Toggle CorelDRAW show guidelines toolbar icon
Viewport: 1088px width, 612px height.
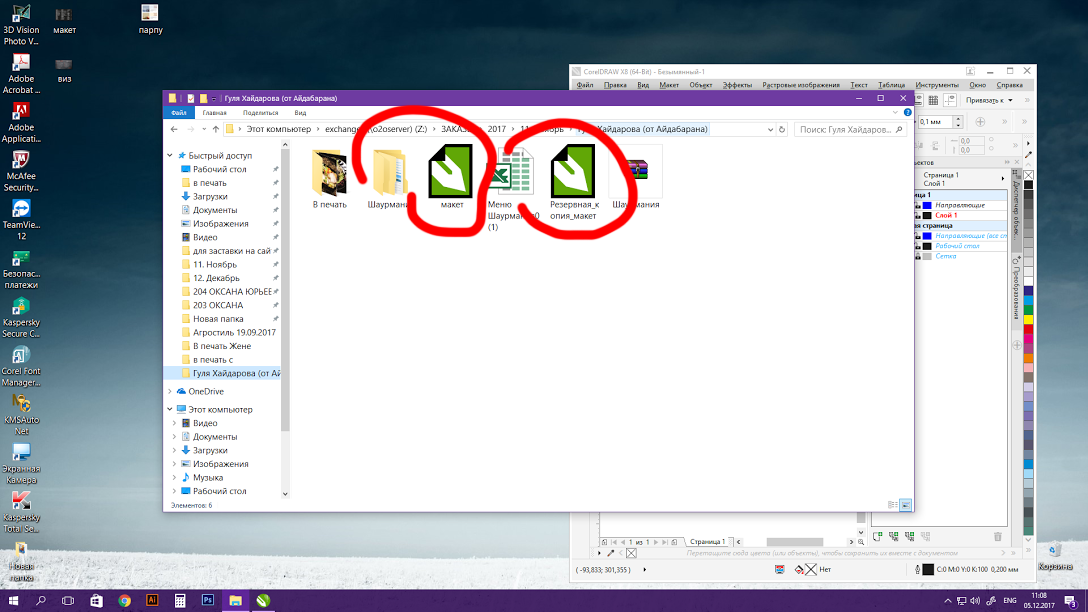click(x=950, y=101)
